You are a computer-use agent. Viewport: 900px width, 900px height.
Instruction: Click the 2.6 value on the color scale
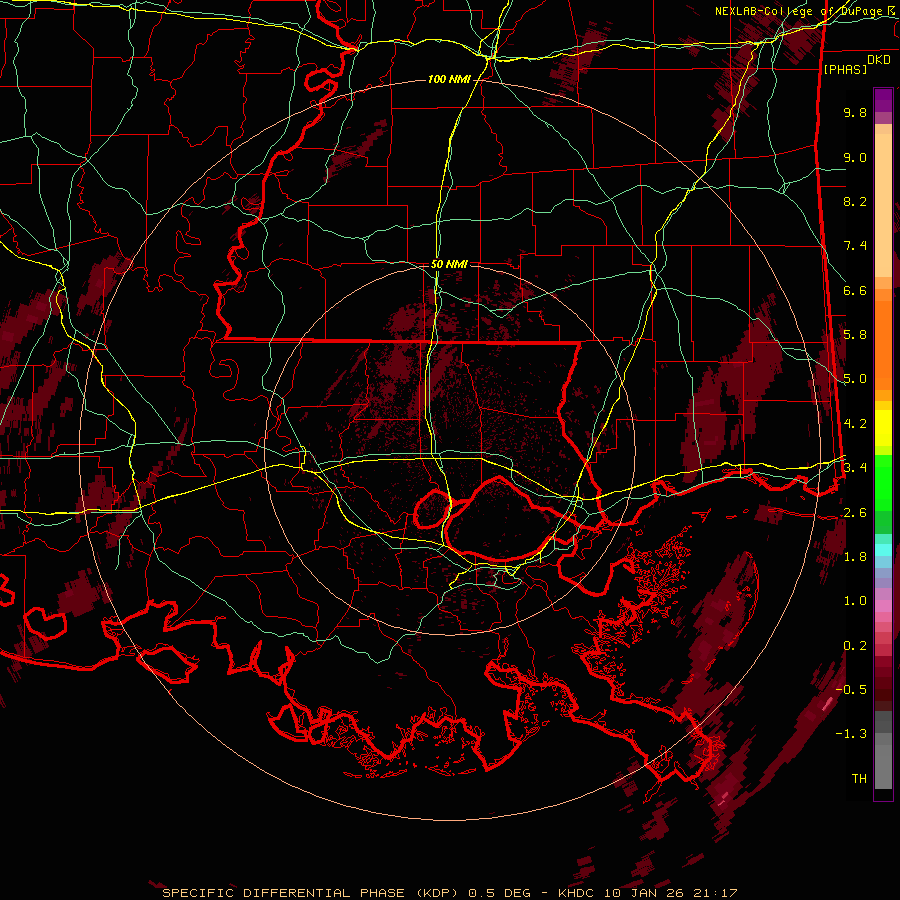click(x=855, y=512)
